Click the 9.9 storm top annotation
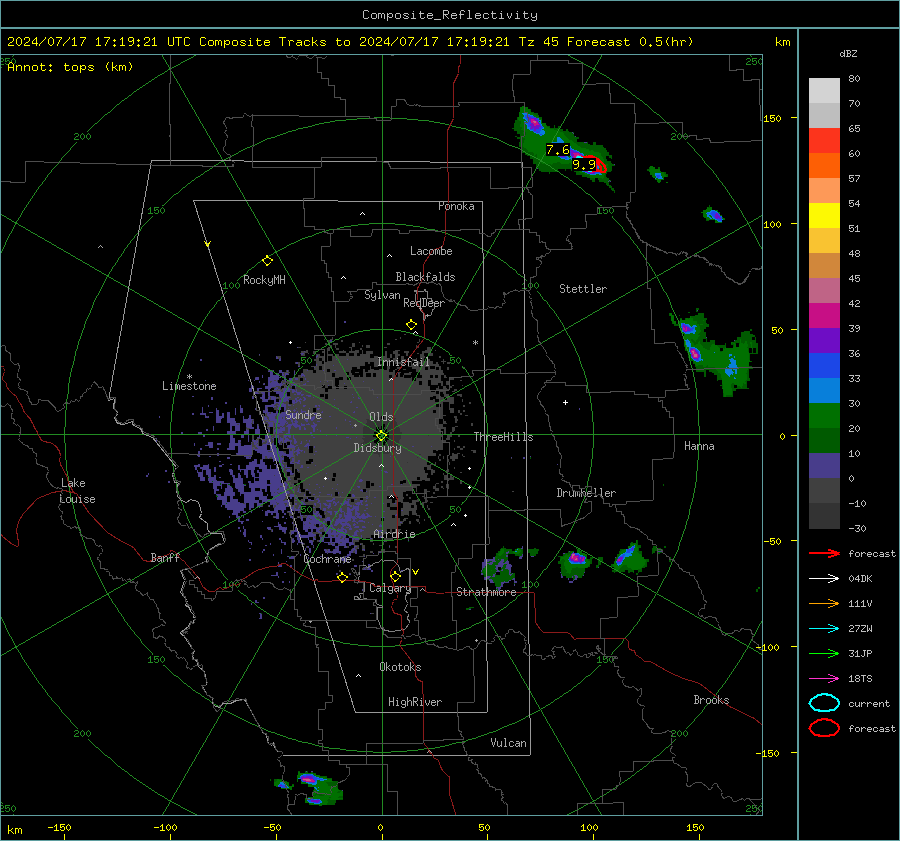This screenshot has height=841, width=900. point(584,165)
